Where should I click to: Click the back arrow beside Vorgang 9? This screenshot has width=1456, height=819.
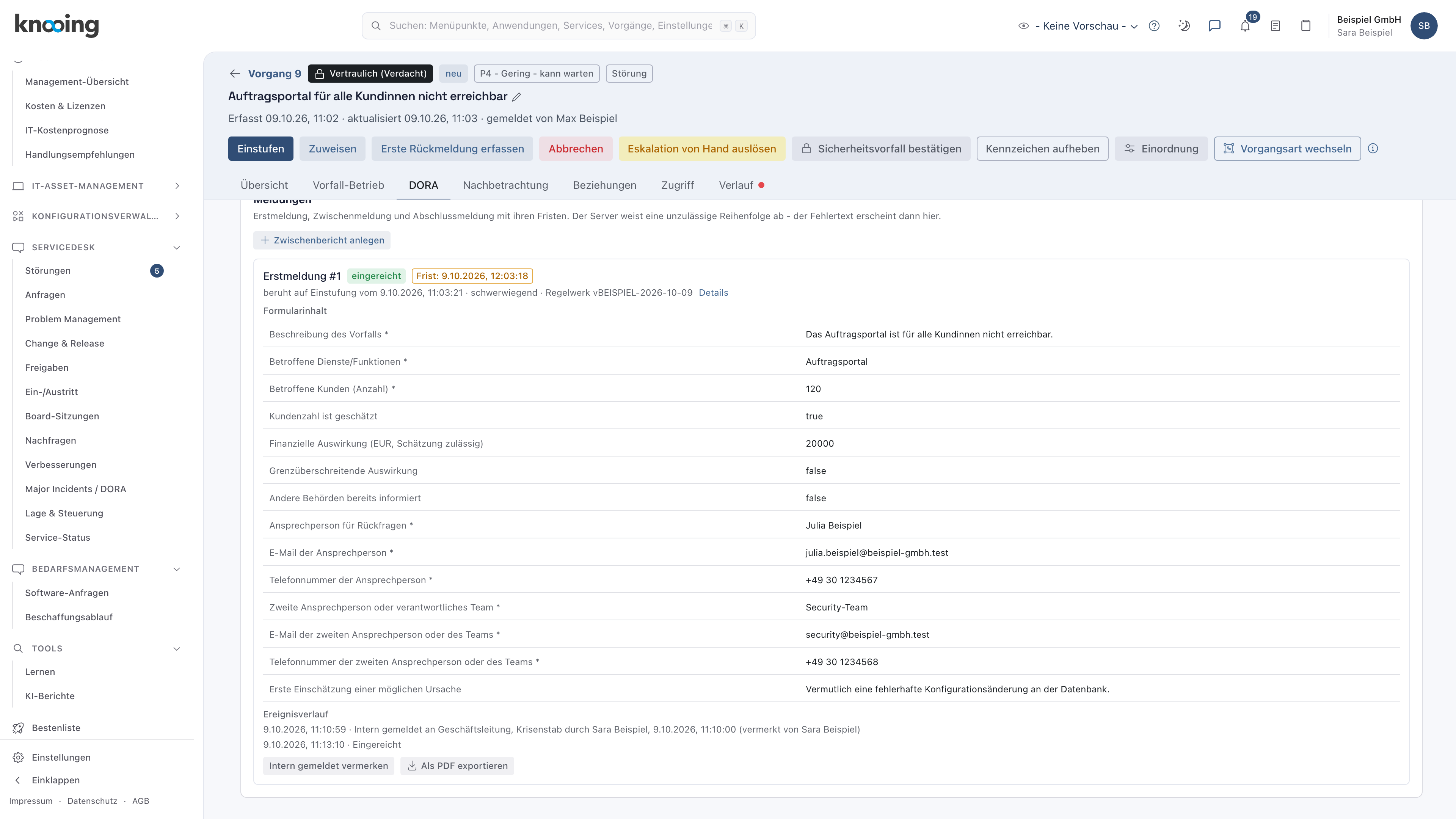coord(235,74)
